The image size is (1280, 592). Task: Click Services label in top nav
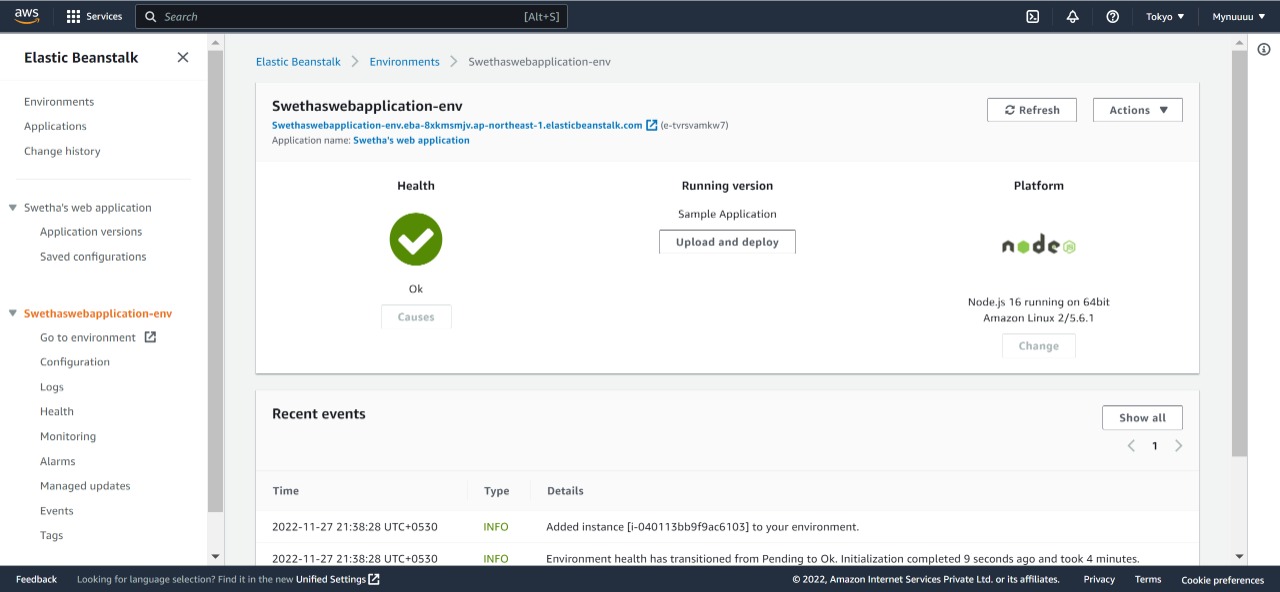(x=104, y=16)
